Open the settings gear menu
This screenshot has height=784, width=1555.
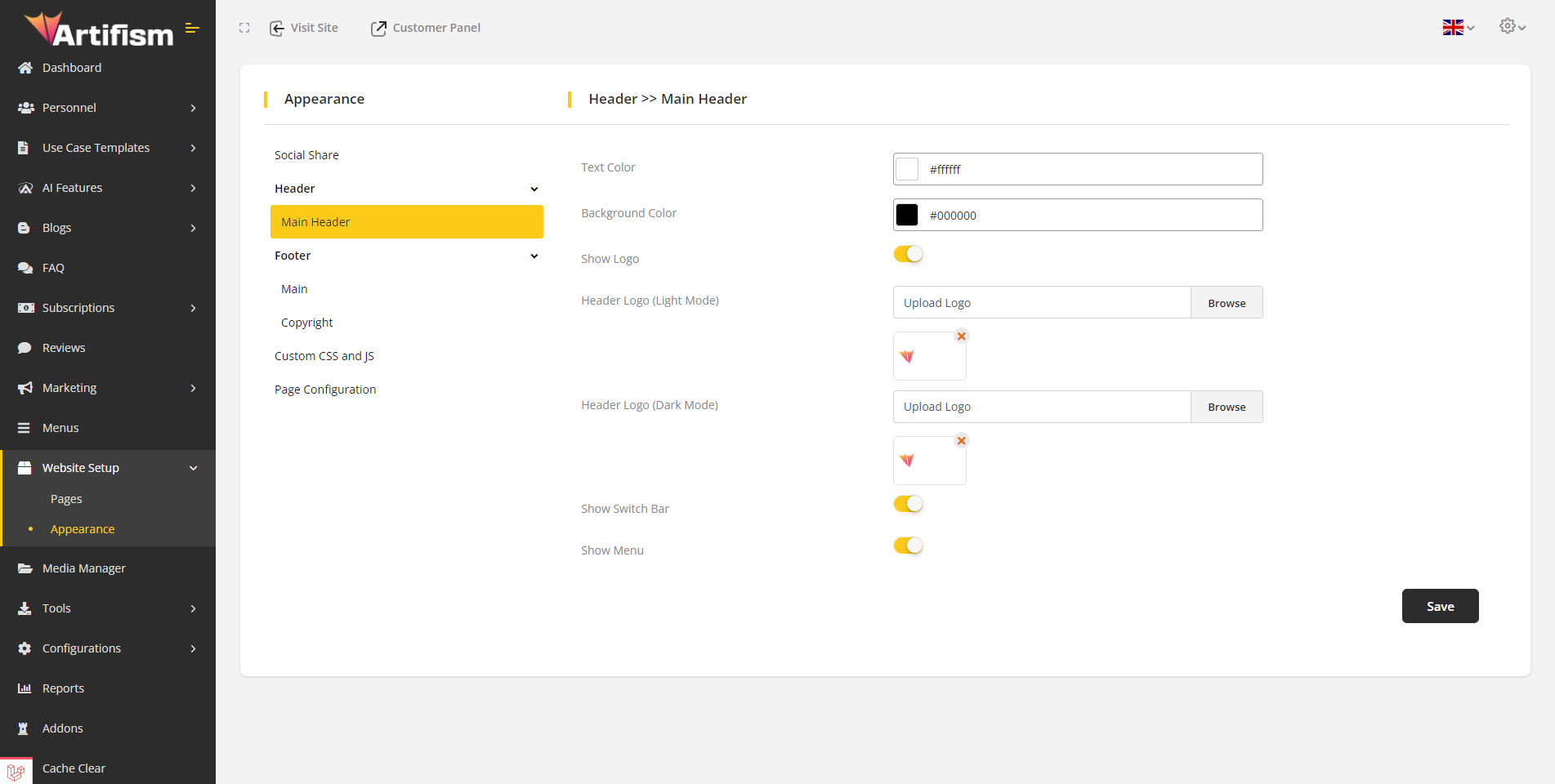pos(1512,26)
